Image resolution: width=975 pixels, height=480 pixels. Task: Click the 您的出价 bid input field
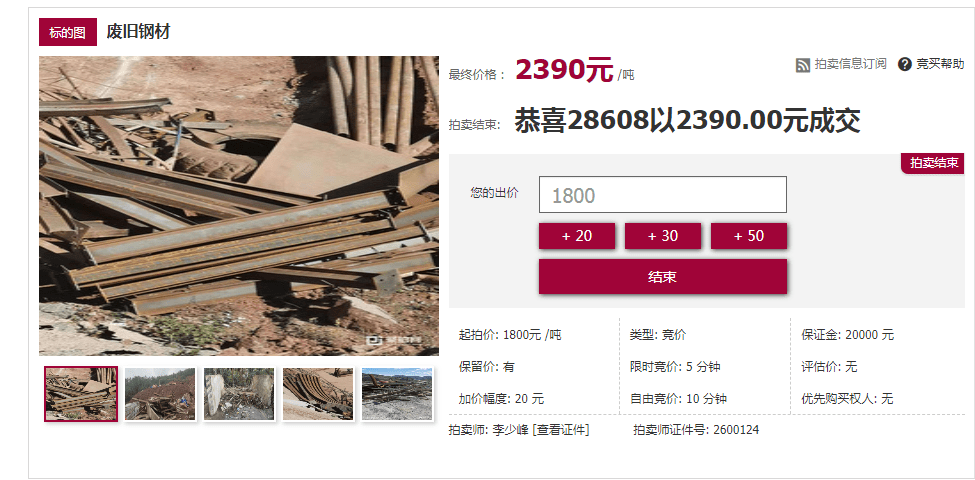point(662,195)
